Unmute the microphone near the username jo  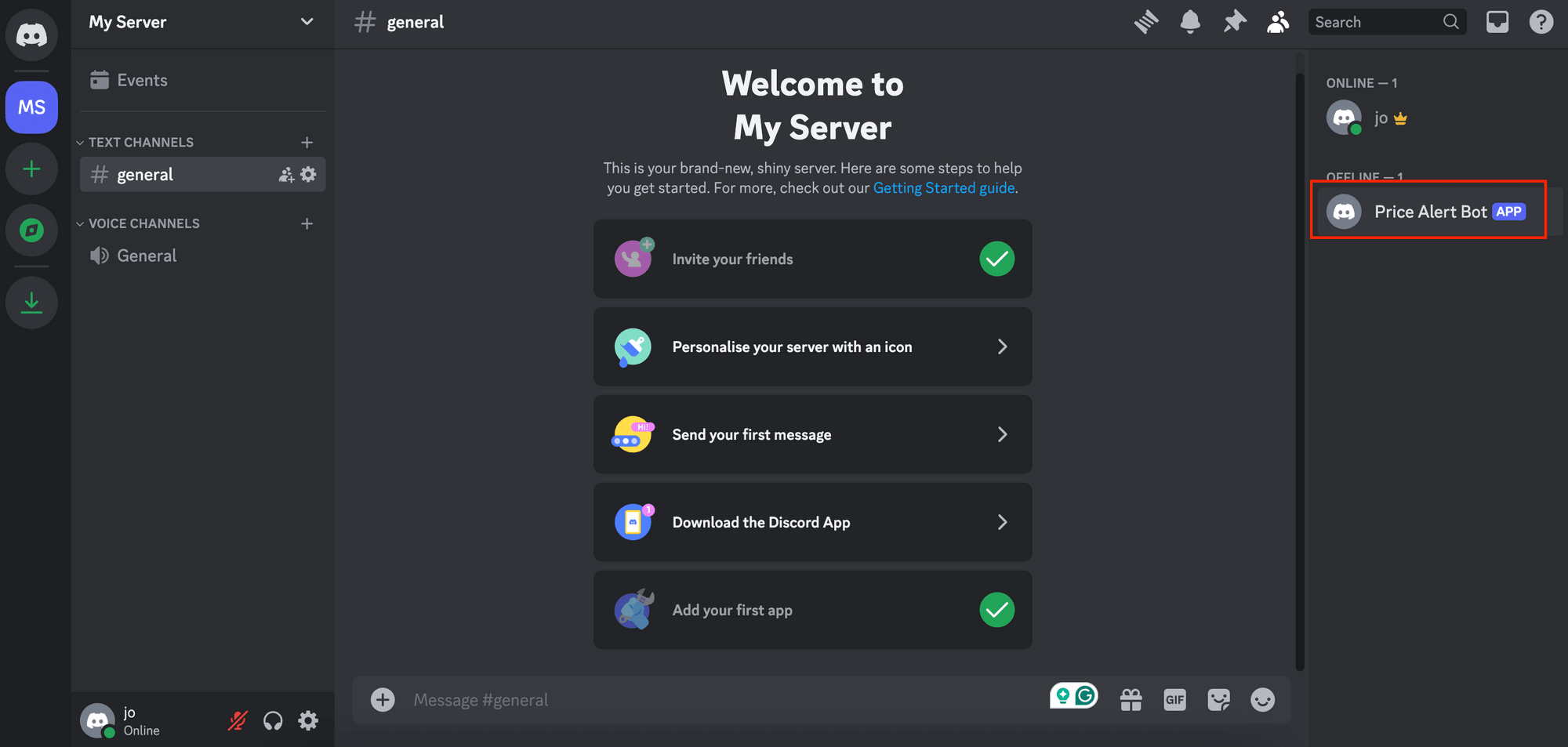pos(237,720)
